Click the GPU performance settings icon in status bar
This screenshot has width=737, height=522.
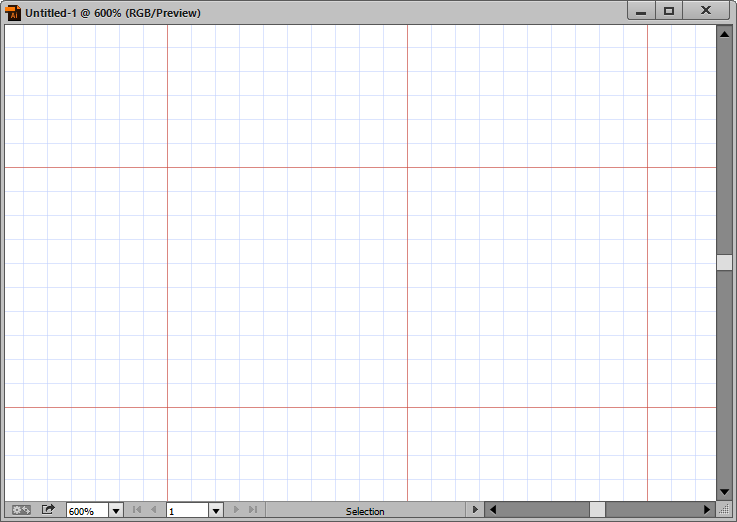click(21, 510)
